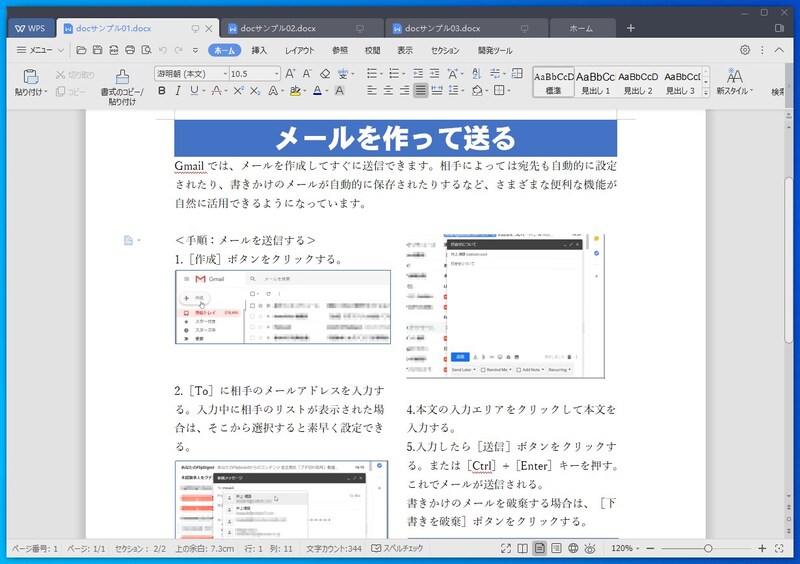Apply the 見出し 1 style
Screen dimensions: 800x564
point(596,82)
